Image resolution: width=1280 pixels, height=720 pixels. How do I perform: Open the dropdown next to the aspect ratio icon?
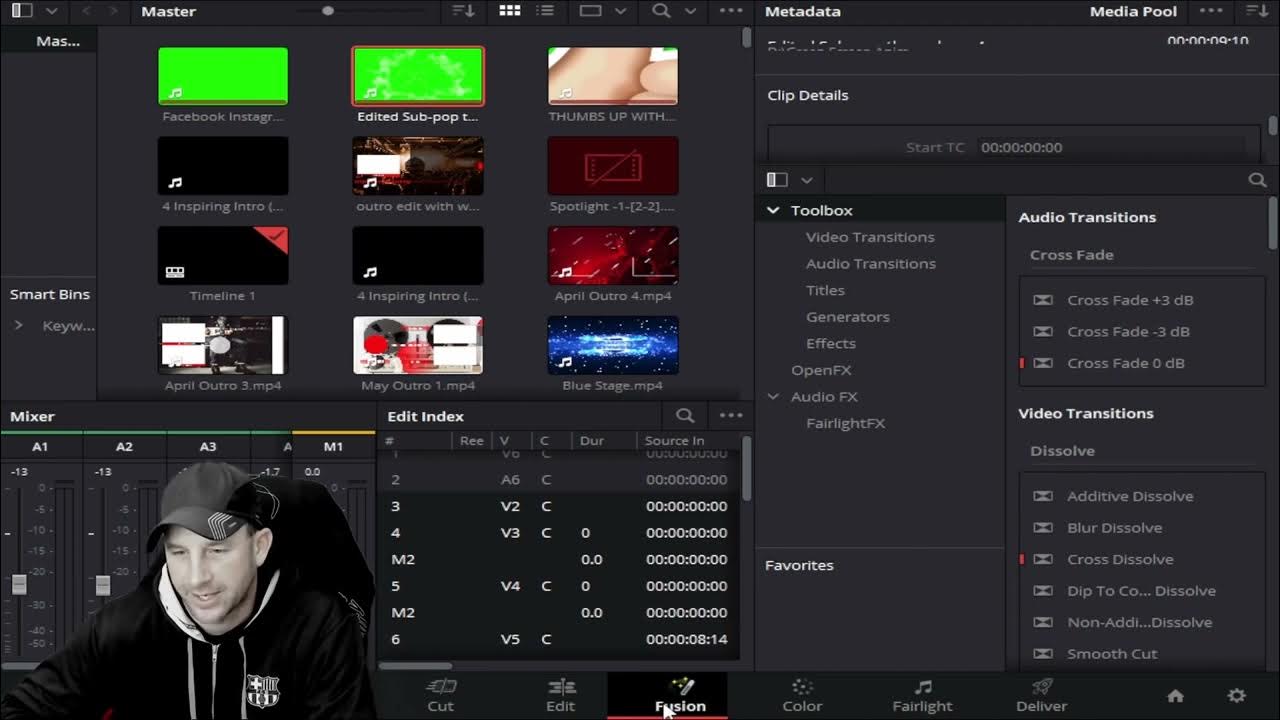coord(620,11)
